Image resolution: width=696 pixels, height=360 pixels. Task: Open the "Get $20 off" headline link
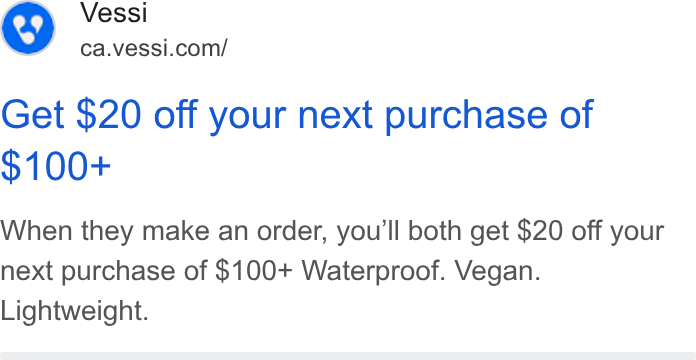coord(297,140)
